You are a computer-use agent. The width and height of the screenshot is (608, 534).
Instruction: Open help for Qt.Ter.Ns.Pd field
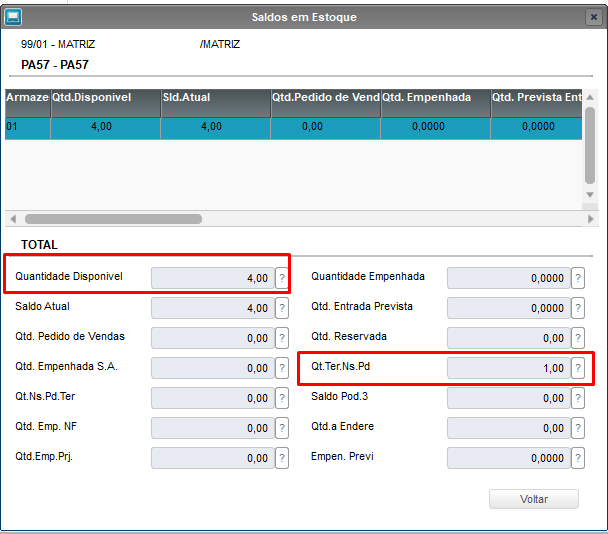click(578, 368)
